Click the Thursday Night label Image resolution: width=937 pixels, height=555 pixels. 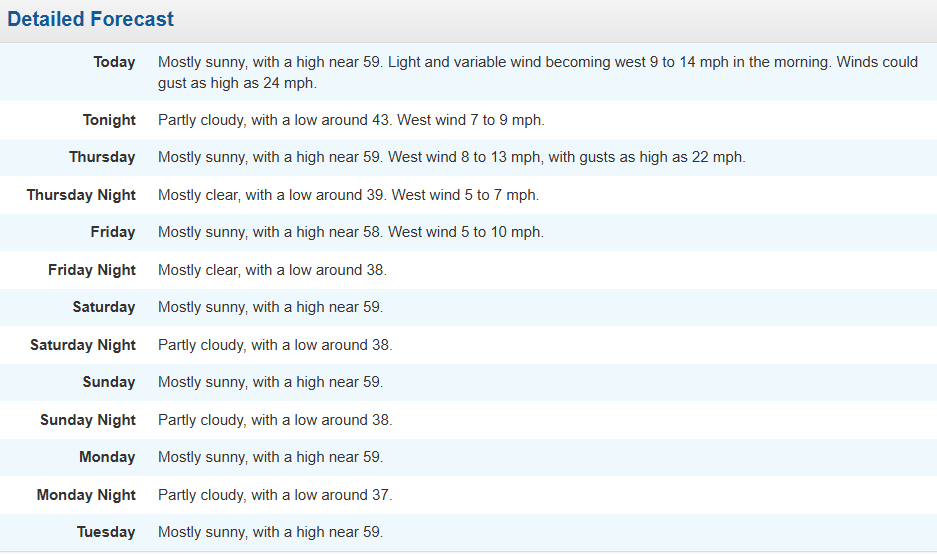[81, 195]
